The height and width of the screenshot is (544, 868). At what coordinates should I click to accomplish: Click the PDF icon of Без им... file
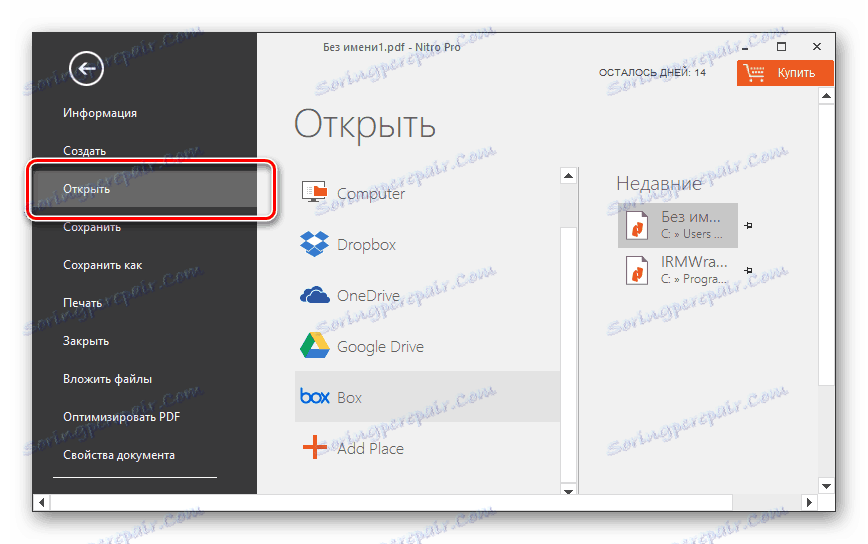[637, 225]
